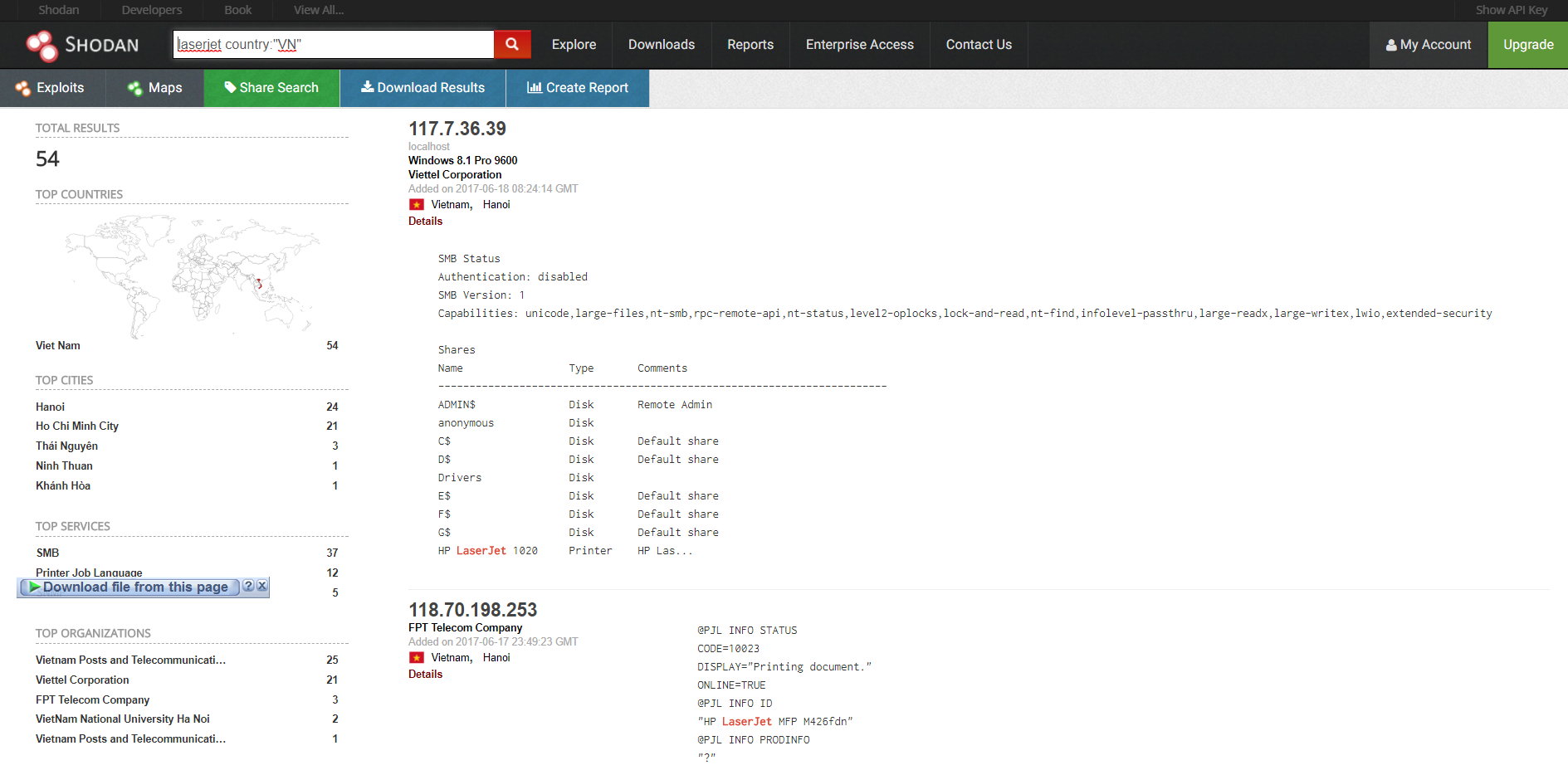Click Vietnam flag icon for 117.7.36.39
The image size is (1568, 770).
tap(417, 204)
